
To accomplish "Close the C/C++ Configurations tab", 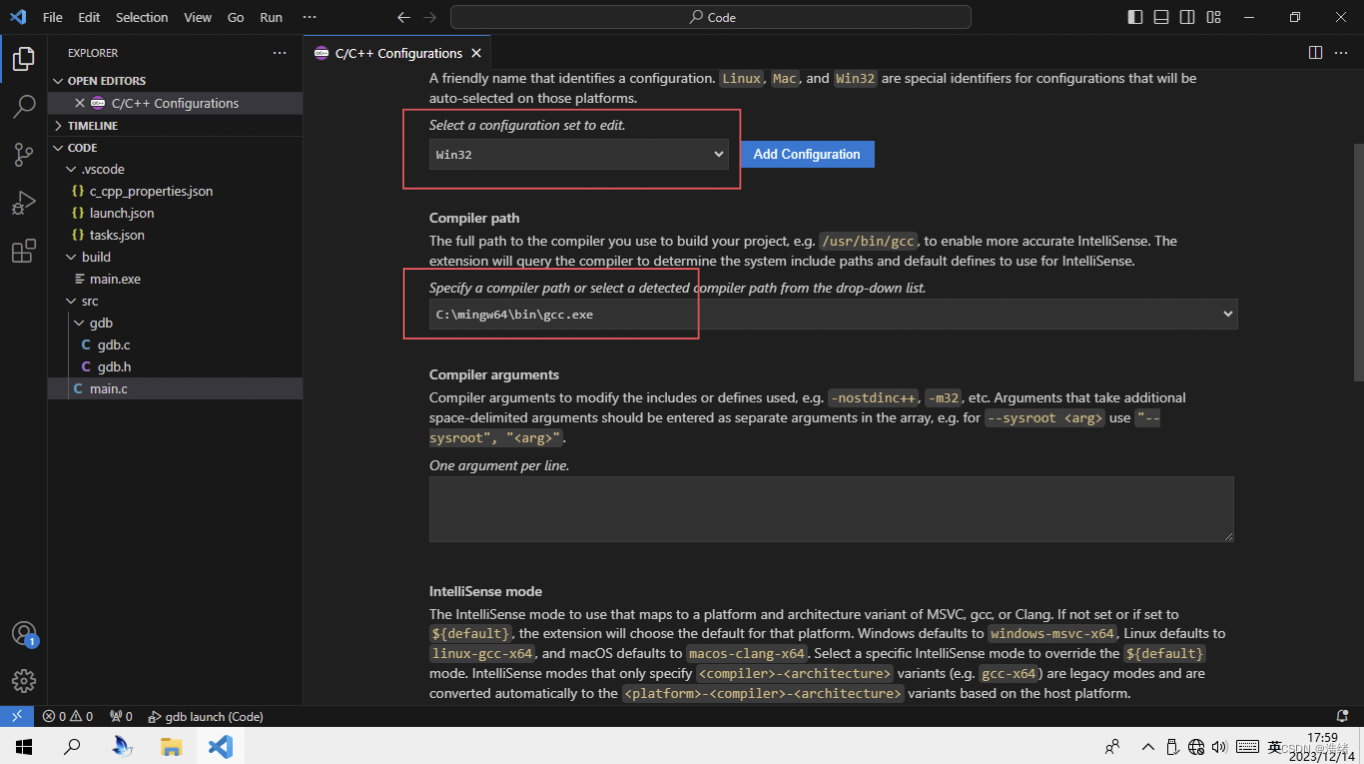I will 476,53.
